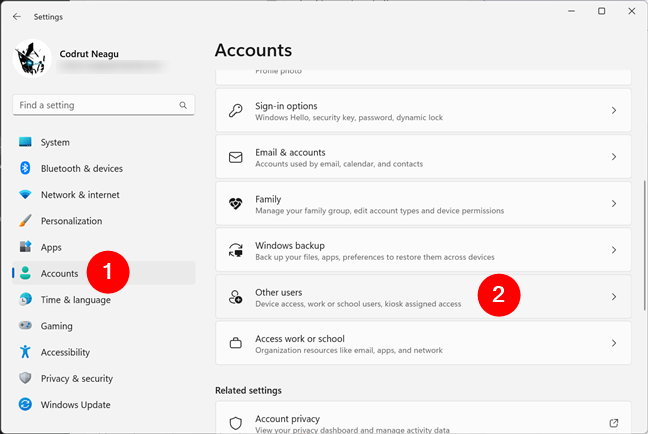The image size is (648, 434).
Task: Click the search magnifier icon
Action: point(183,105)
